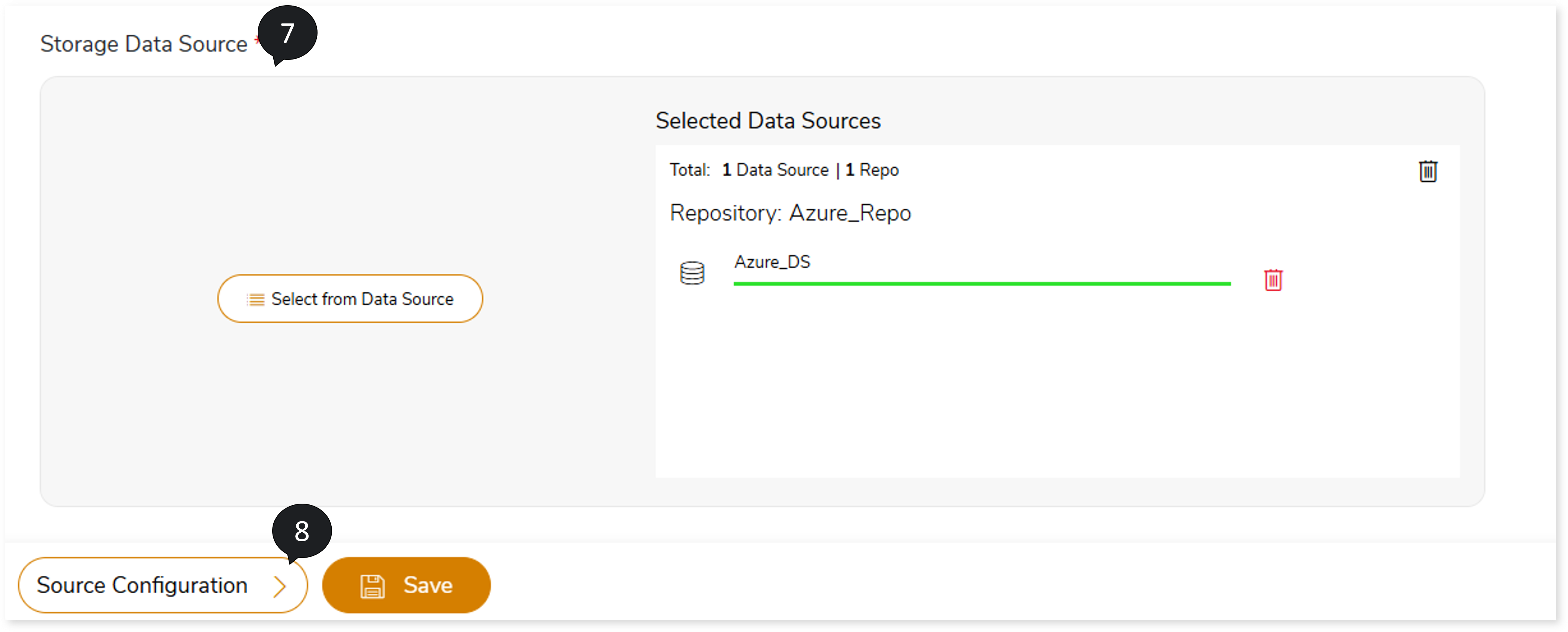Expand Source Configuration via its chevron arrow
The image size is (1568, 632).
279,586
